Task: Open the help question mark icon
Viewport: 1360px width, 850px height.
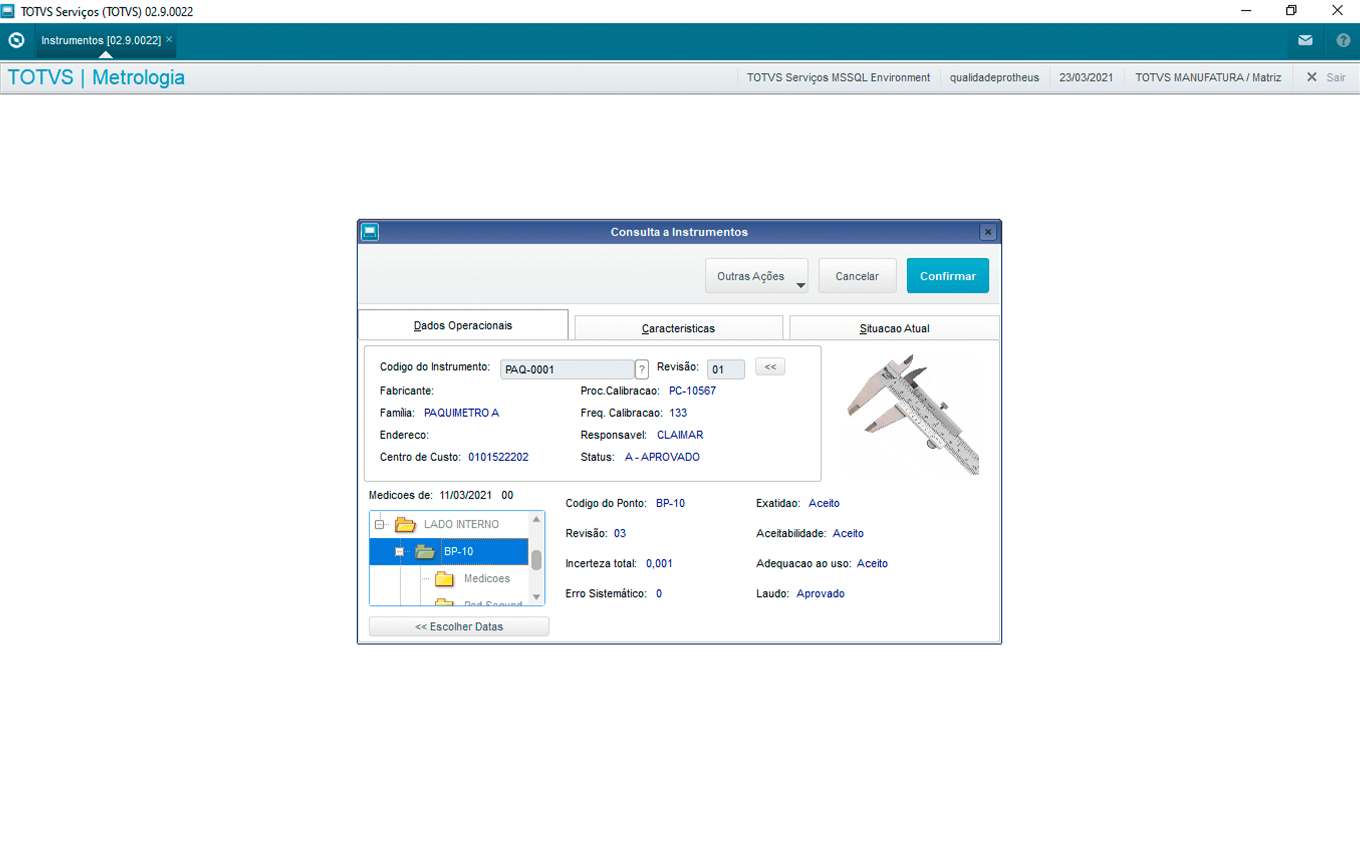Action: (1343, 41)
